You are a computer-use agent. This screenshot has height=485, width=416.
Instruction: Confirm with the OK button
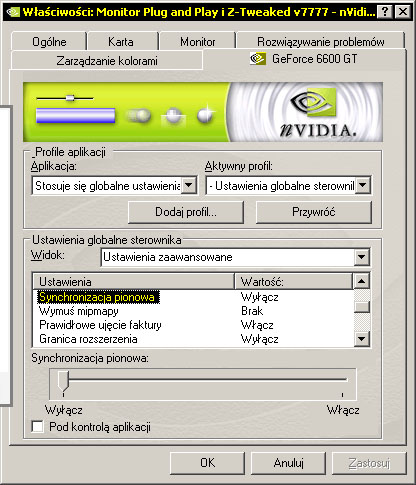click(207, 463)
